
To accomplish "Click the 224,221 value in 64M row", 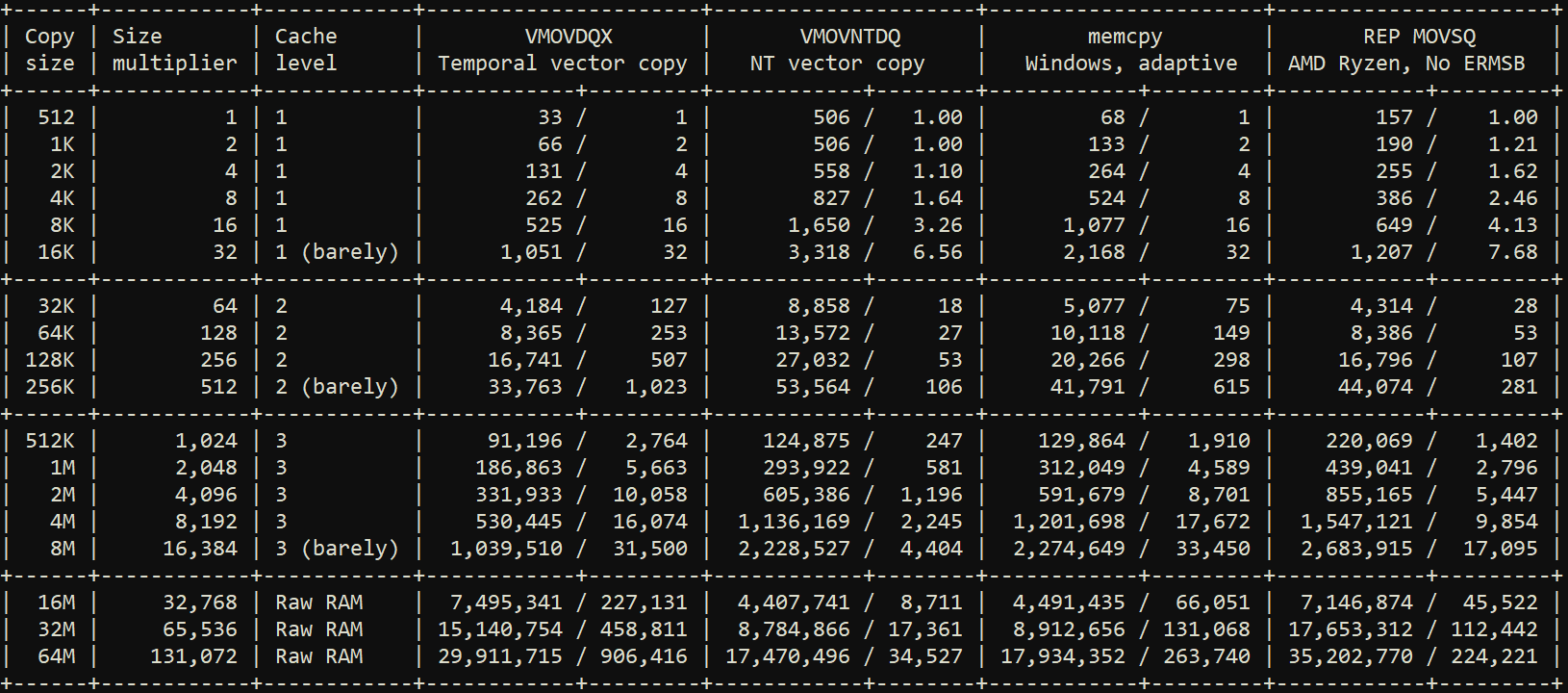I will [x=1494, y=656].
